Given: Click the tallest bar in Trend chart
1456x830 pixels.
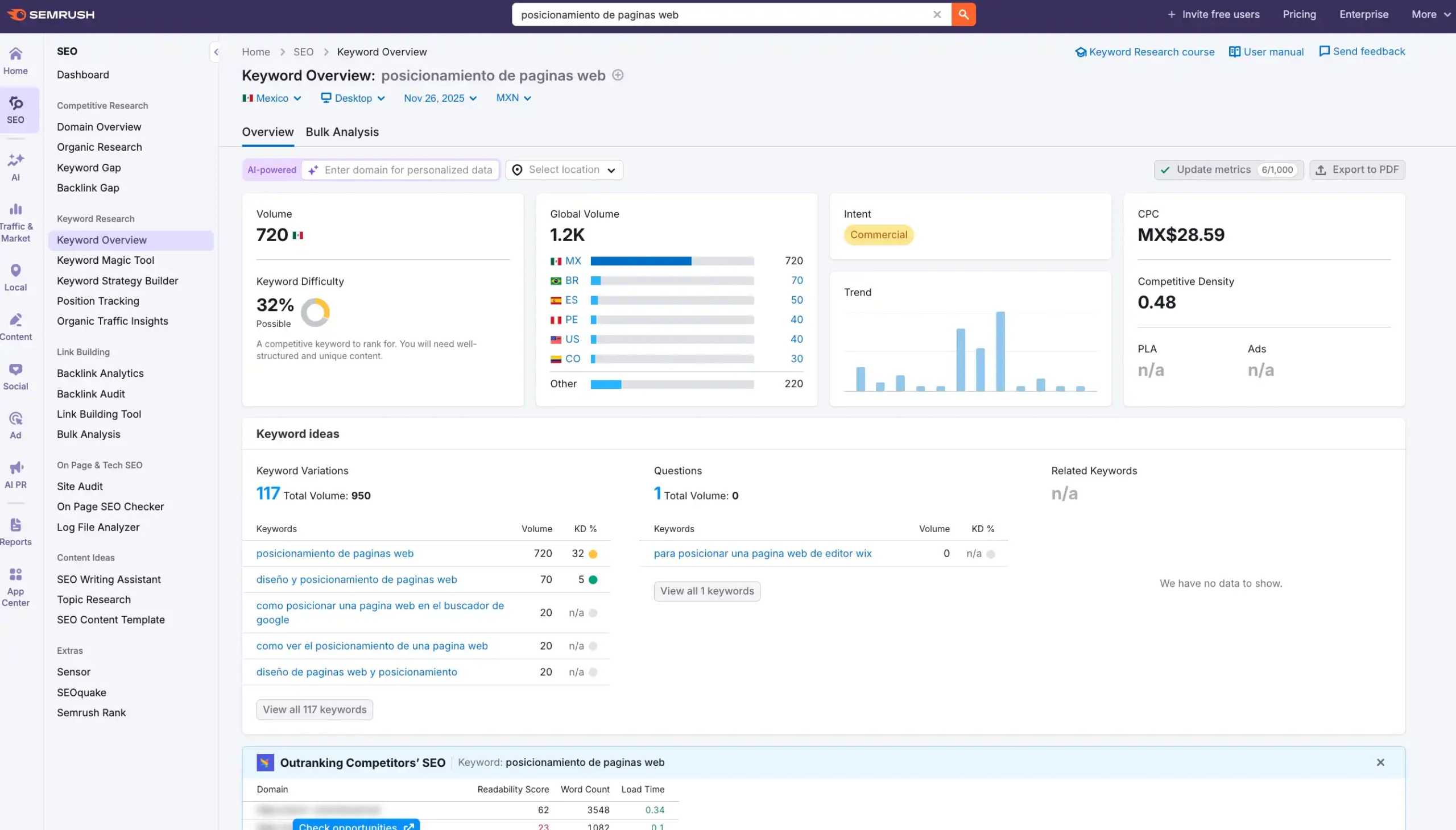Looking at the screenshot, I should click(1000, 351).
